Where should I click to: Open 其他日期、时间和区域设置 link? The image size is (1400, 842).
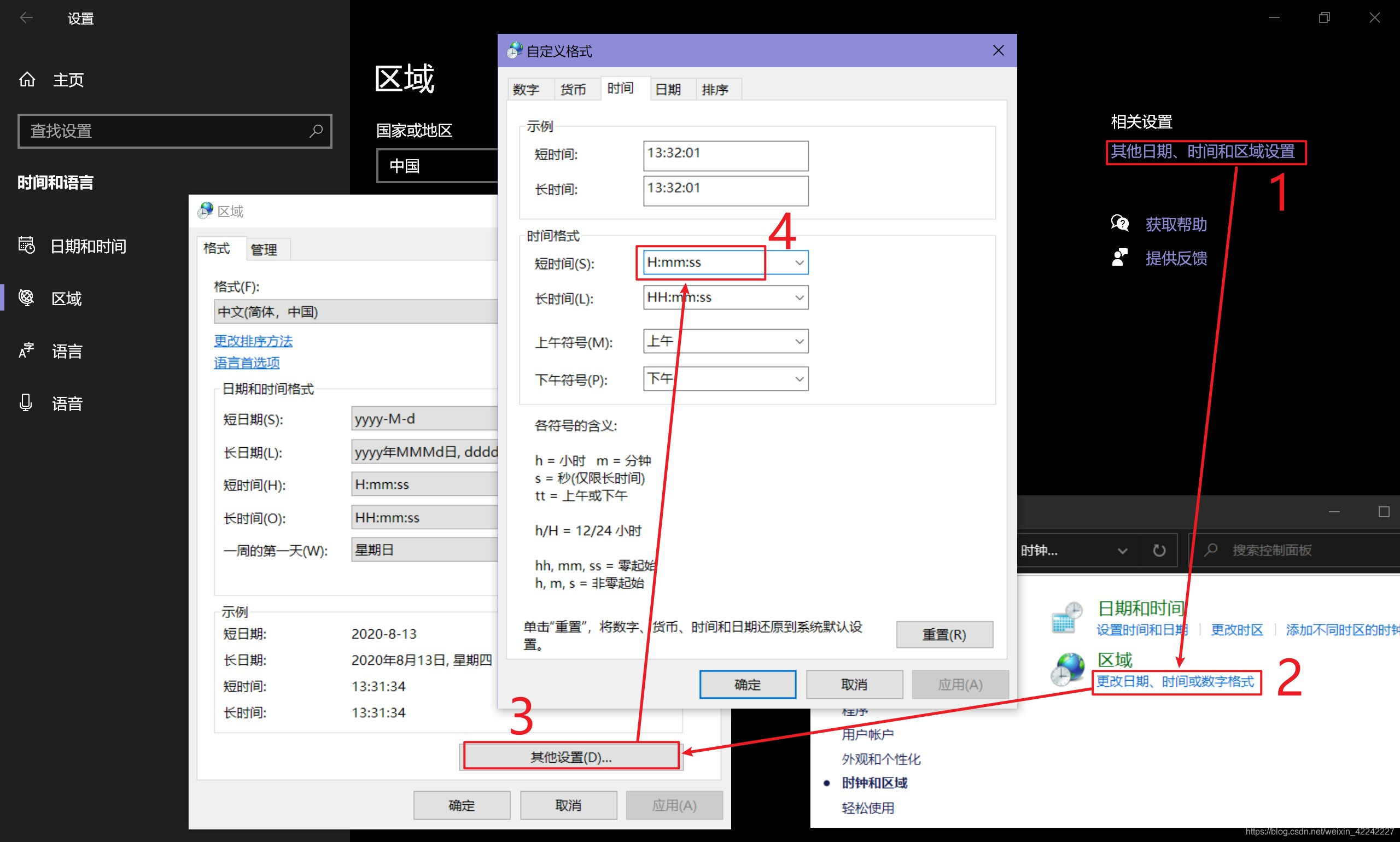point(1203,151)
